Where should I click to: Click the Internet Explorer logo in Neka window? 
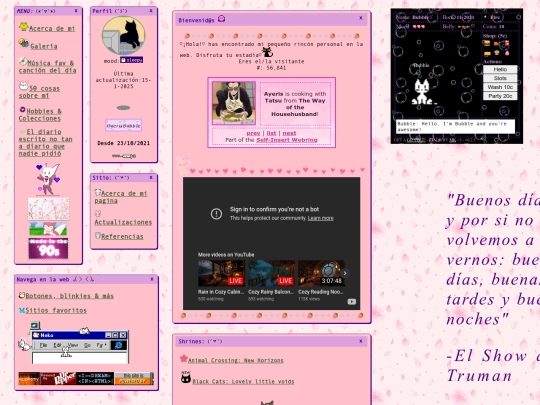coord(118,345)
